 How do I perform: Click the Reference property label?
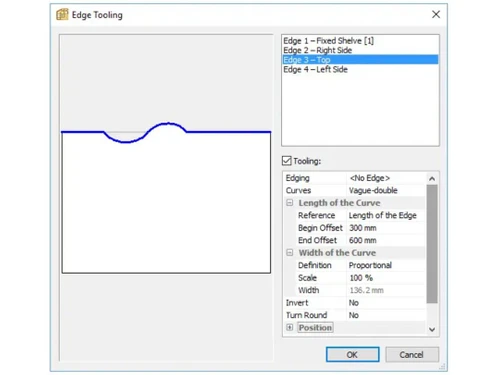(x=316, y=215)
